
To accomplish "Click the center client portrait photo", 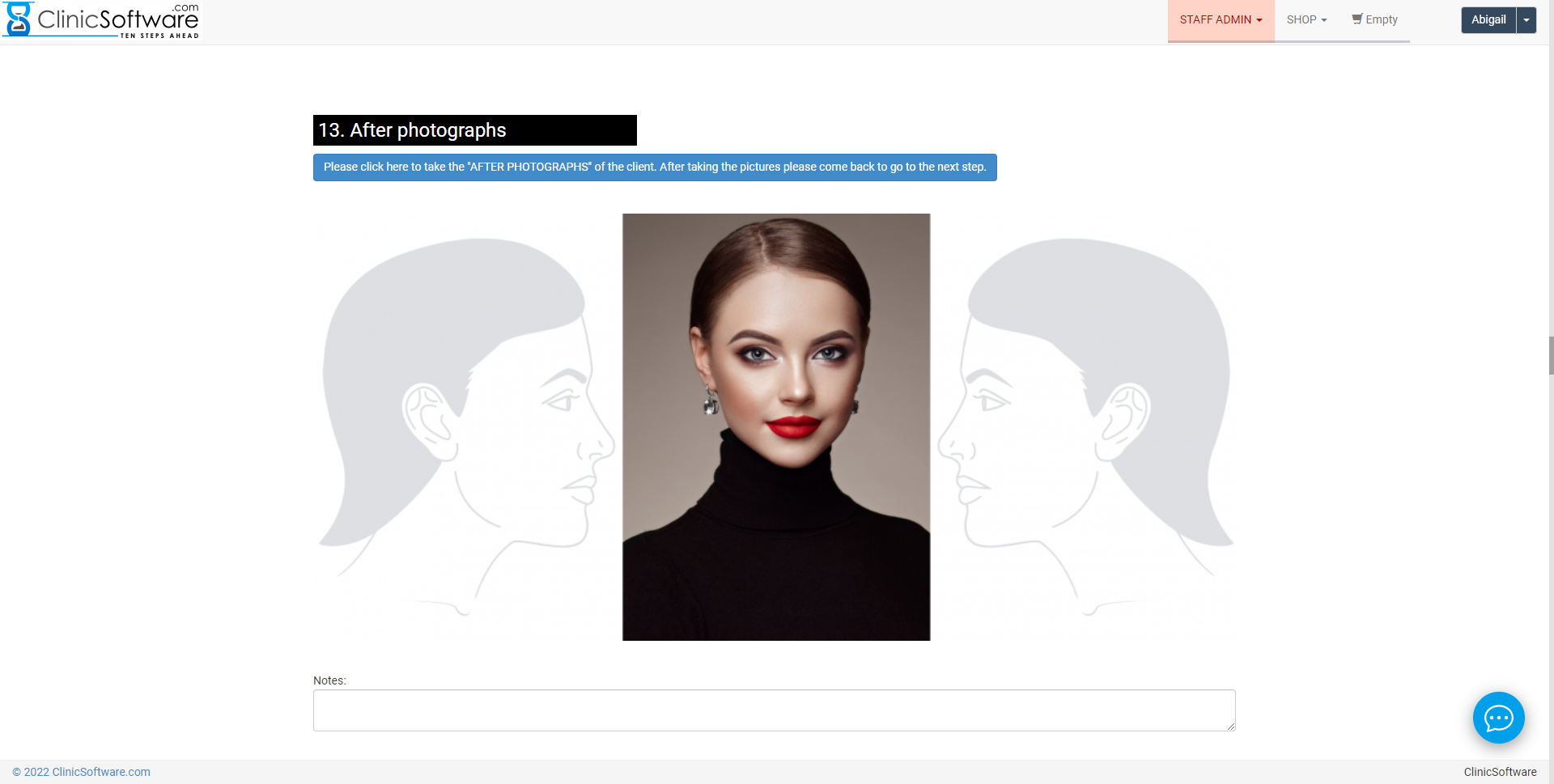I will pos(775,426).
